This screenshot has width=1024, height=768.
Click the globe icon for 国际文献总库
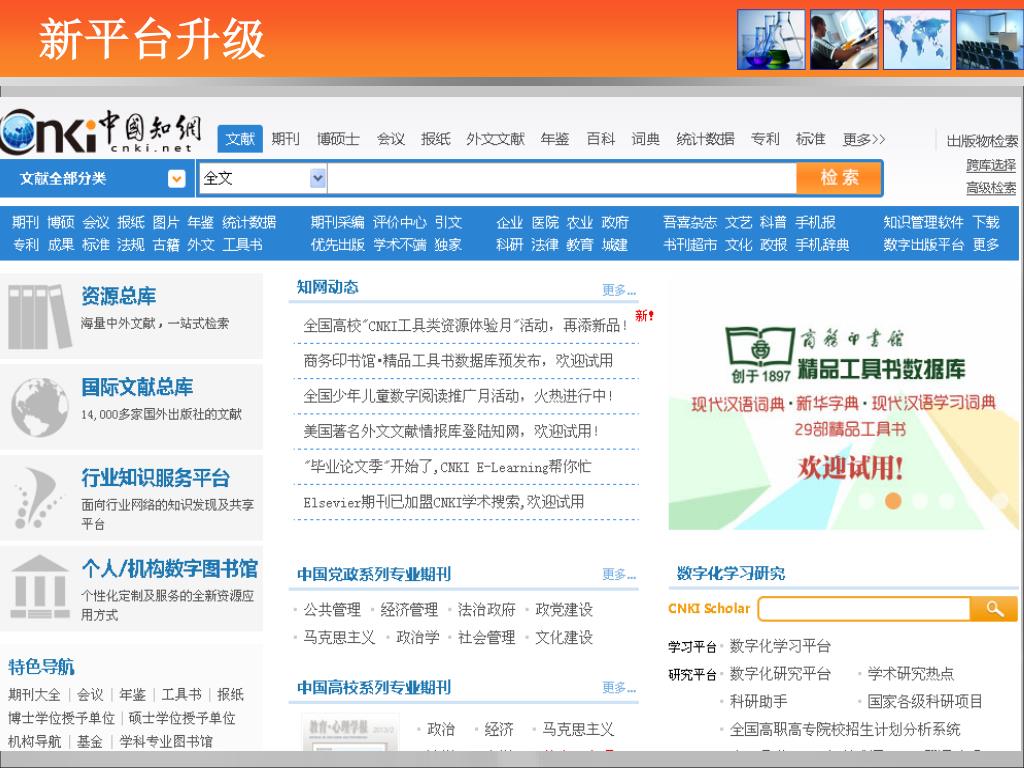[40, 408]
